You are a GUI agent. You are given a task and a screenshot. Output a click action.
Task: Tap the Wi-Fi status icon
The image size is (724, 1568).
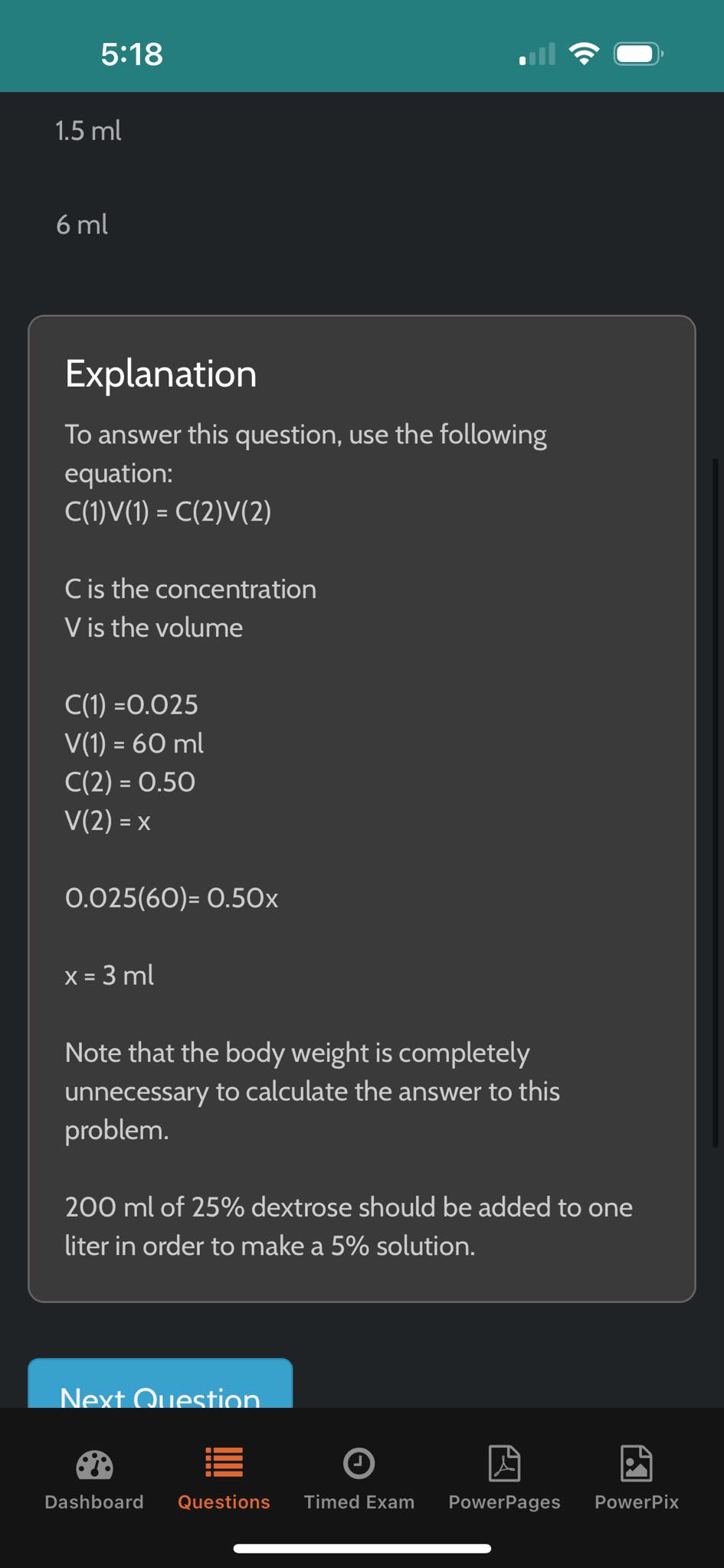[584, 54]
